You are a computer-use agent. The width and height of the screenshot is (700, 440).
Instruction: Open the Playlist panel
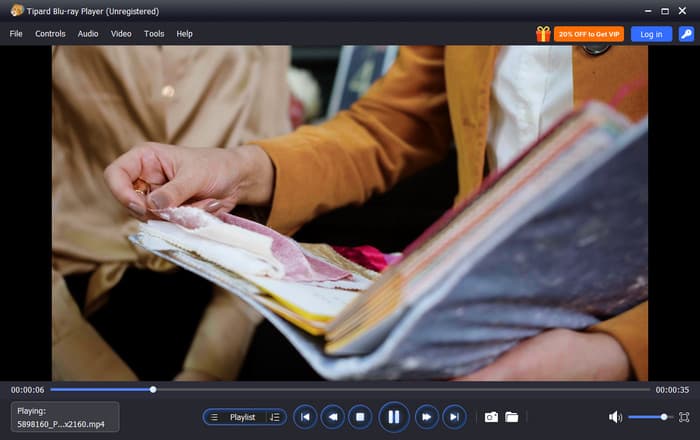coord(244,417)
